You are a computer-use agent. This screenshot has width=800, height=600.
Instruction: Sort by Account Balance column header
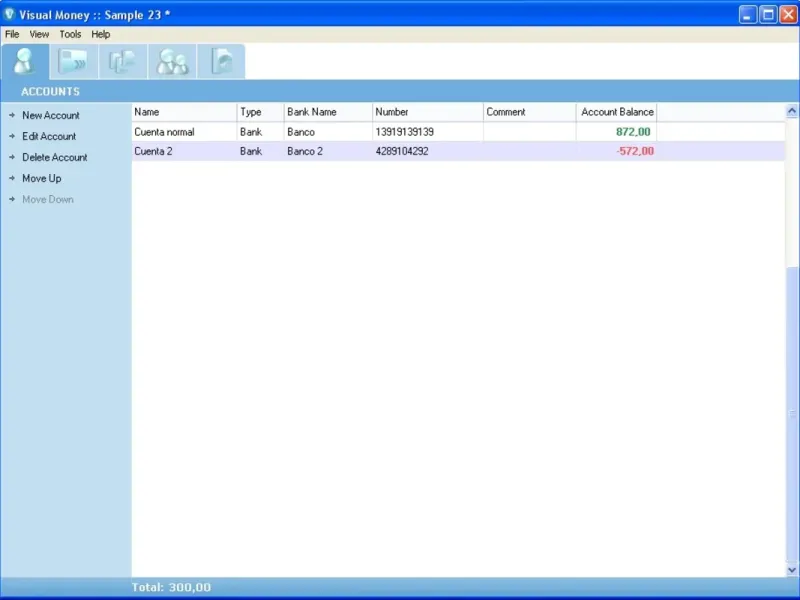pyautogui.click(x=617, y=112)
